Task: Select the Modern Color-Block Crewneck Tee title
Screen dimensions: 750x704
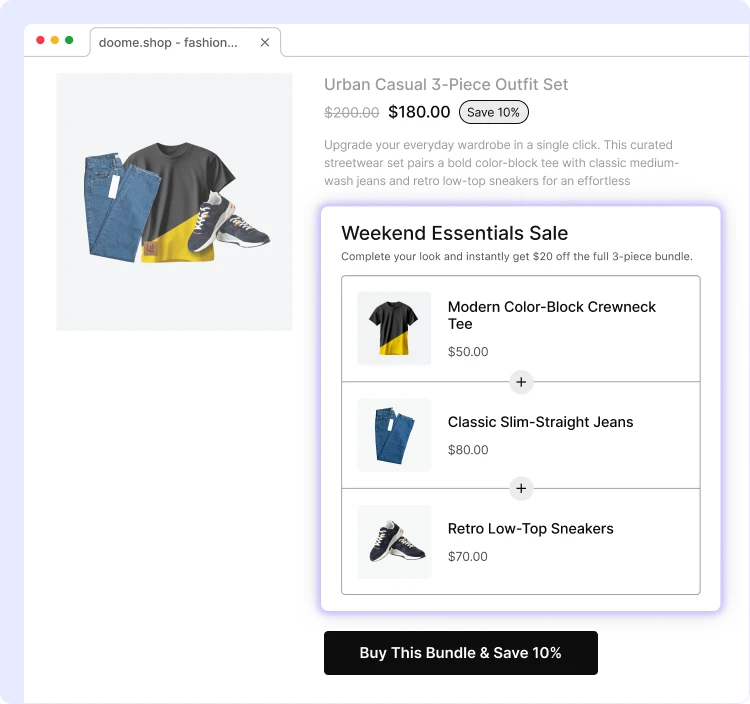Action: pyautogui.click(x=551, y=315)
